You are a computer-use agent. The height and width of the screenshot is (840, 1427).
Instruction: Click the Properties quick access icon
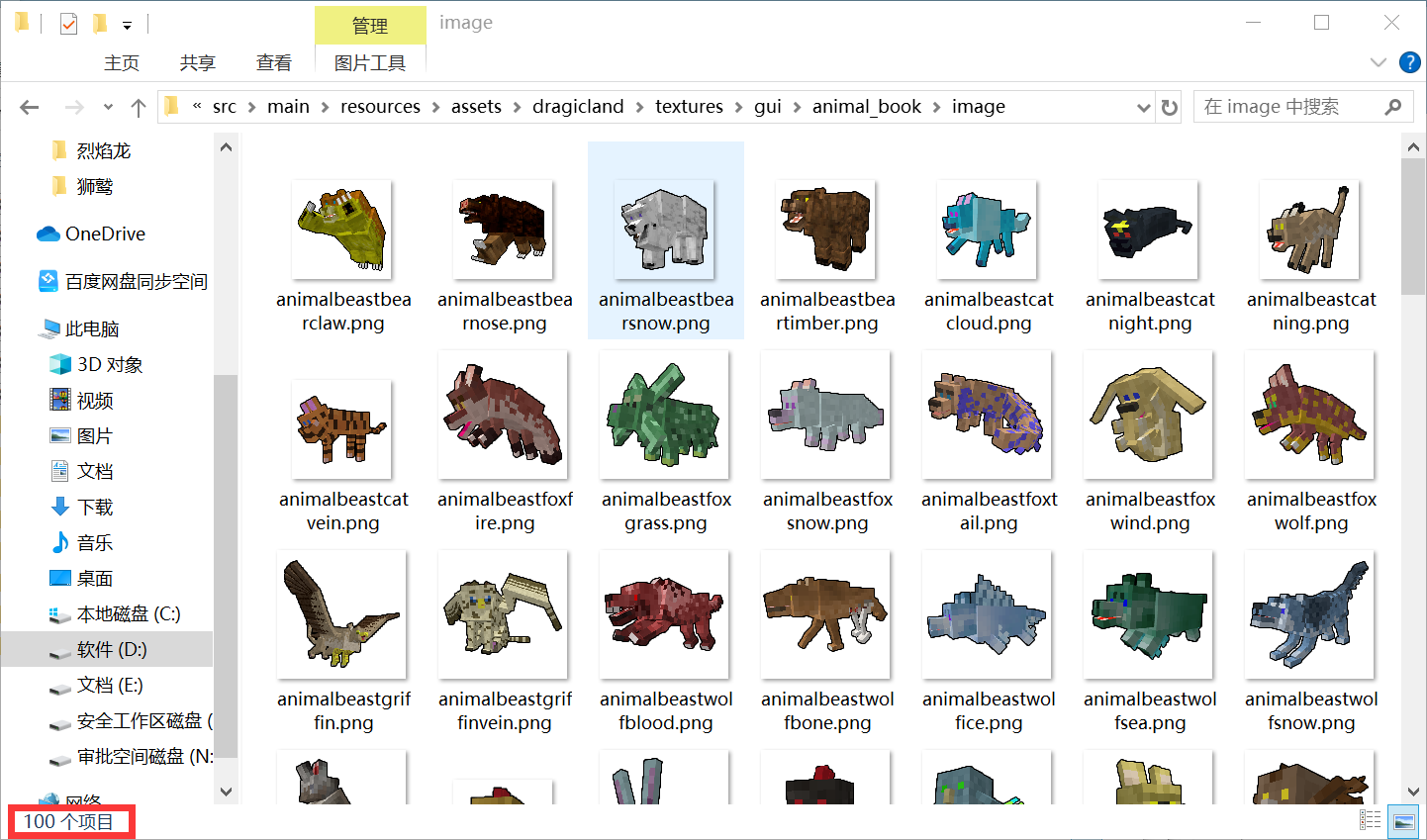click(x=68, y=23)
